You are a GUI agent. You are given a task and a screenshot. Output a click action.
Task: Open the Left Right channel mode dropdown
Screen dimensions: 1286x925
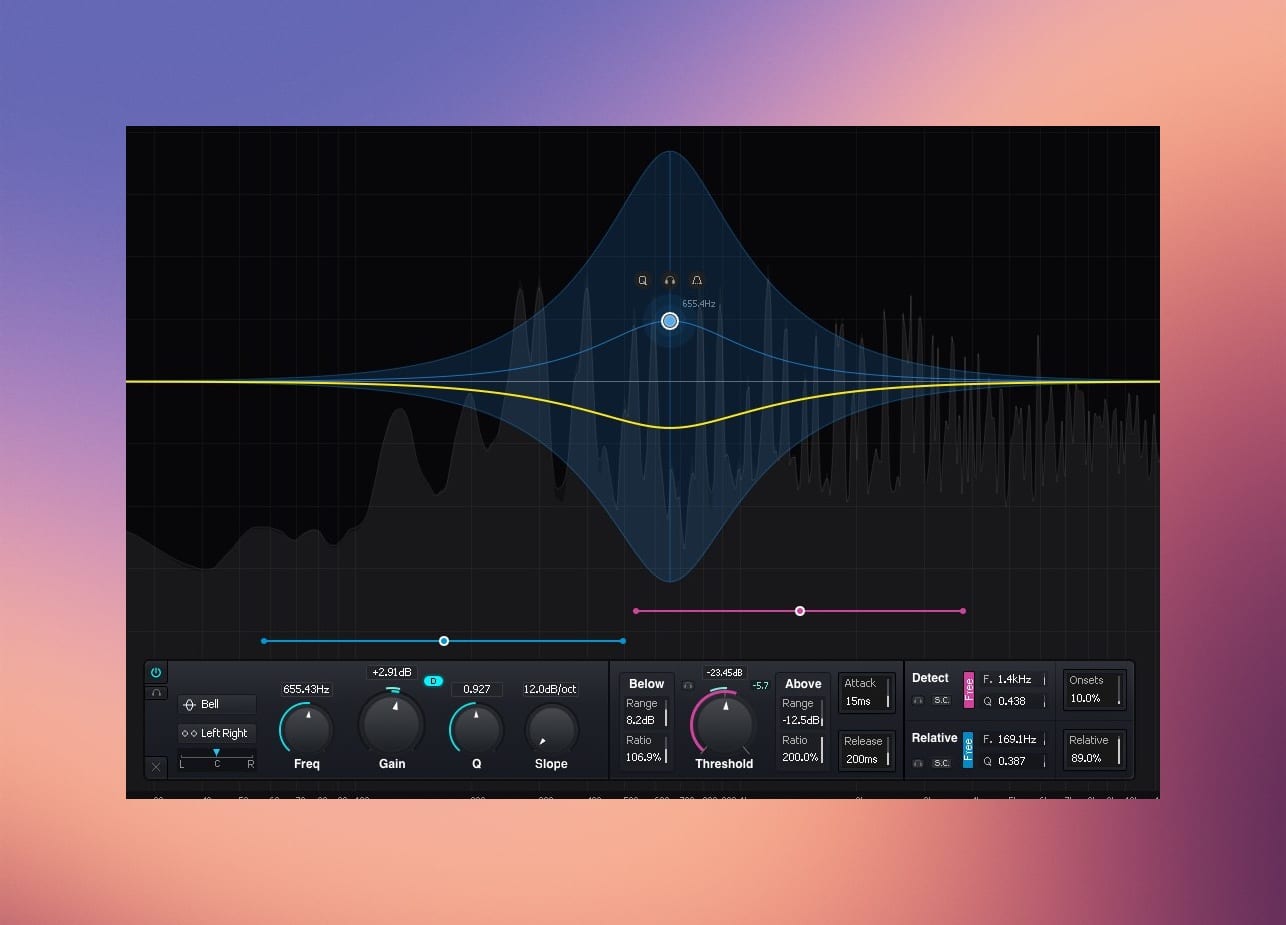217,733
